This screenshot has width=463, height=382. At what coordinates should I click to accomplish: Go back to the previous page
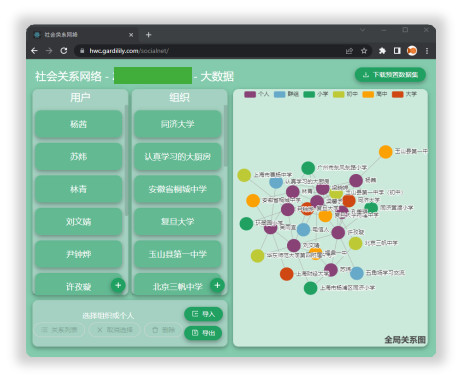point(34,51)
